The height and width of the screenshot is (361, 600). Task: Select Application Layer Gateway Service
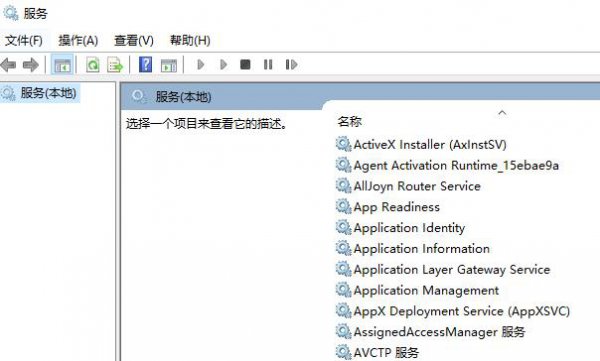(x=452, y=270)
